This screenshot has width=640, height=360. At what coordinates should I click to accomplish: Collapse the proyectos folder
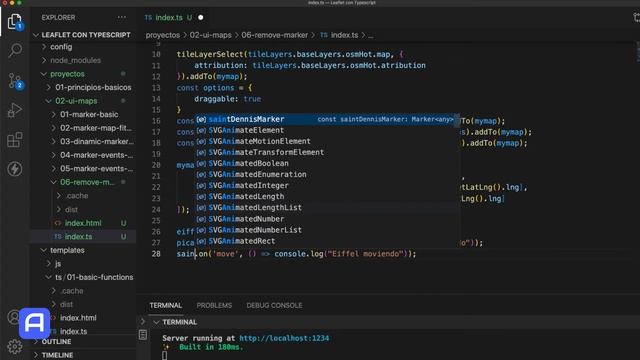[83, 74]
